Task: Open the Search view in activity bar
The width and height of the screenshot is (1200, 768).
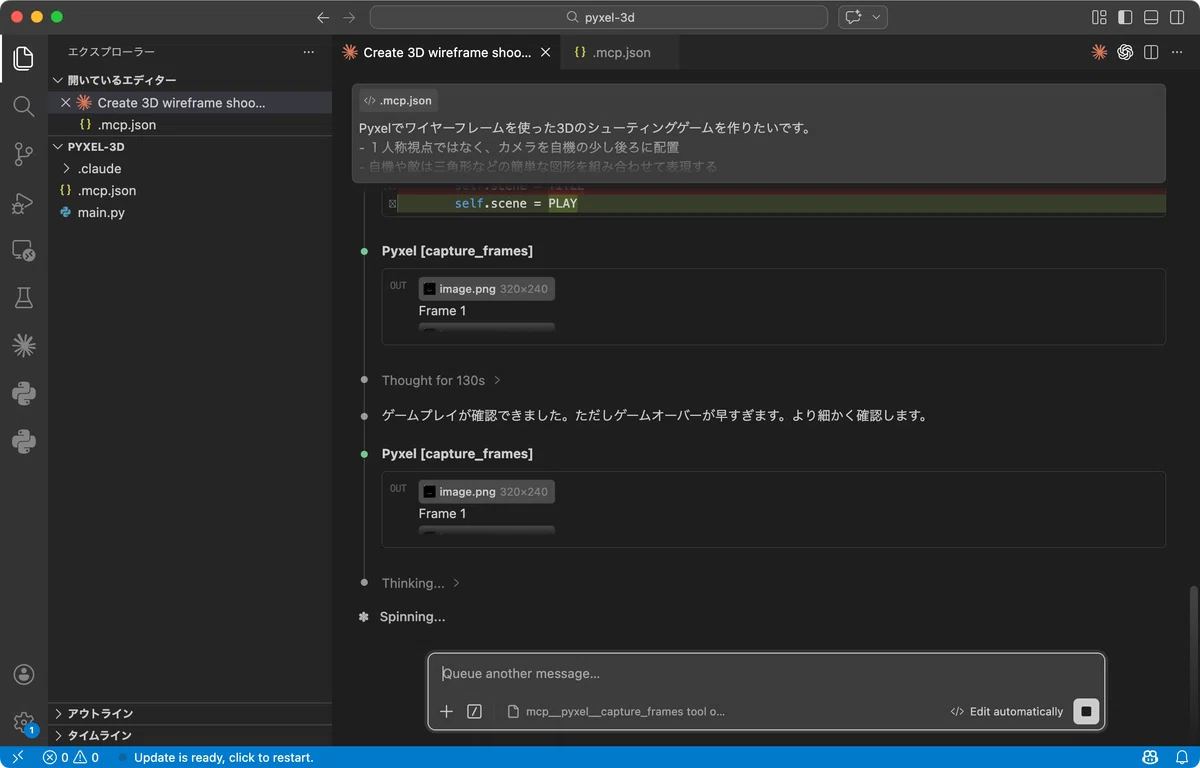Action: pyautogui.click(x=23, y=106)
